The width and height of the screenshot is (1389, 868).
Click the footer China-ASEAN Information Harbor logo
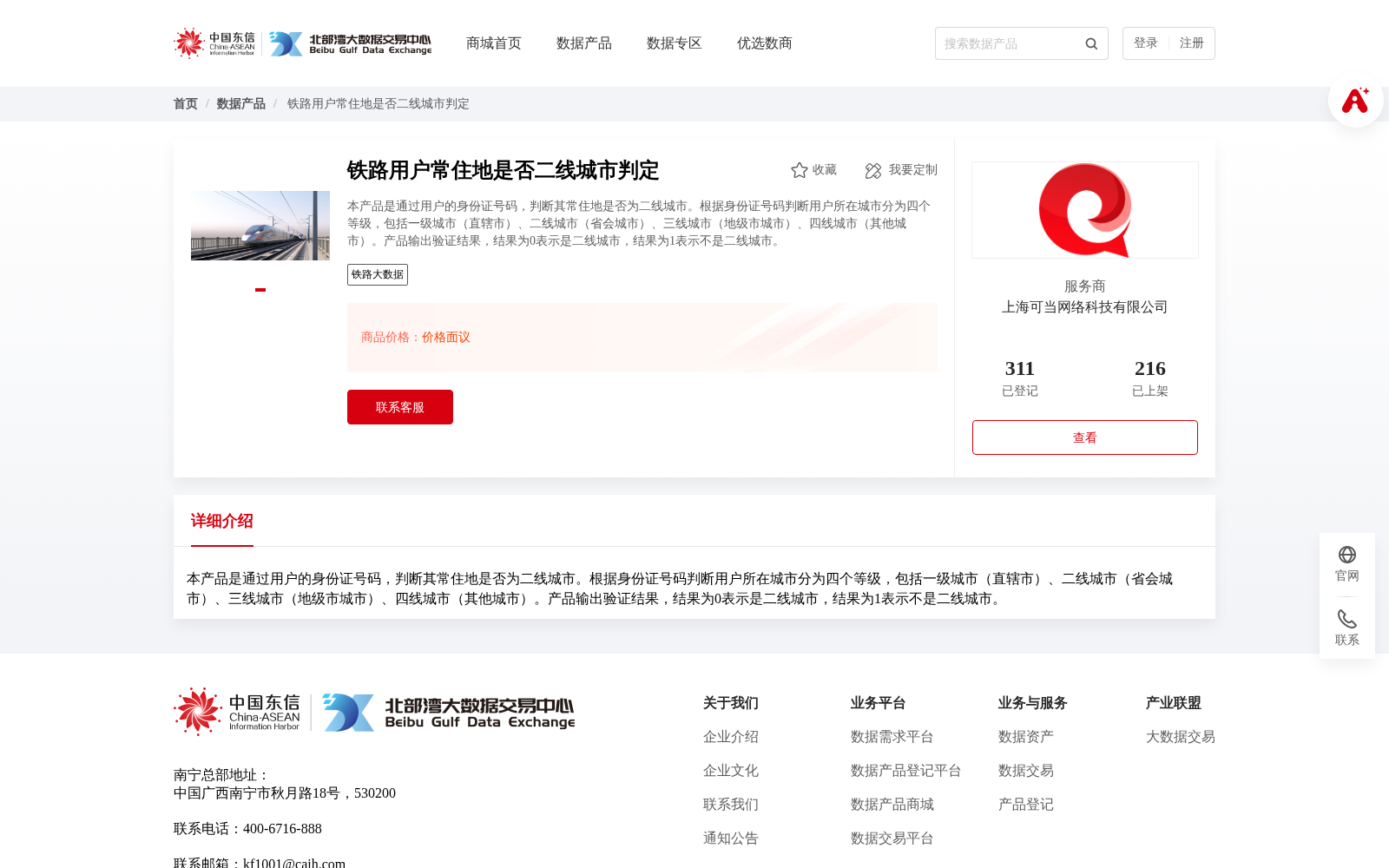pos(237,712)
